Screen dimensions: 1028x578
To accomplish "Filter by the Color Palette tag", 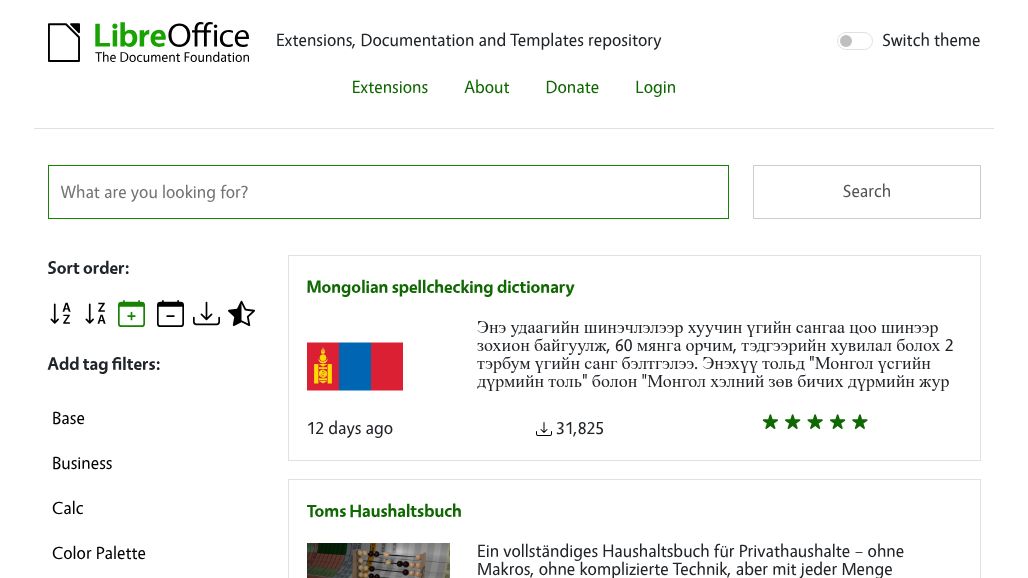I will [98, 553].
